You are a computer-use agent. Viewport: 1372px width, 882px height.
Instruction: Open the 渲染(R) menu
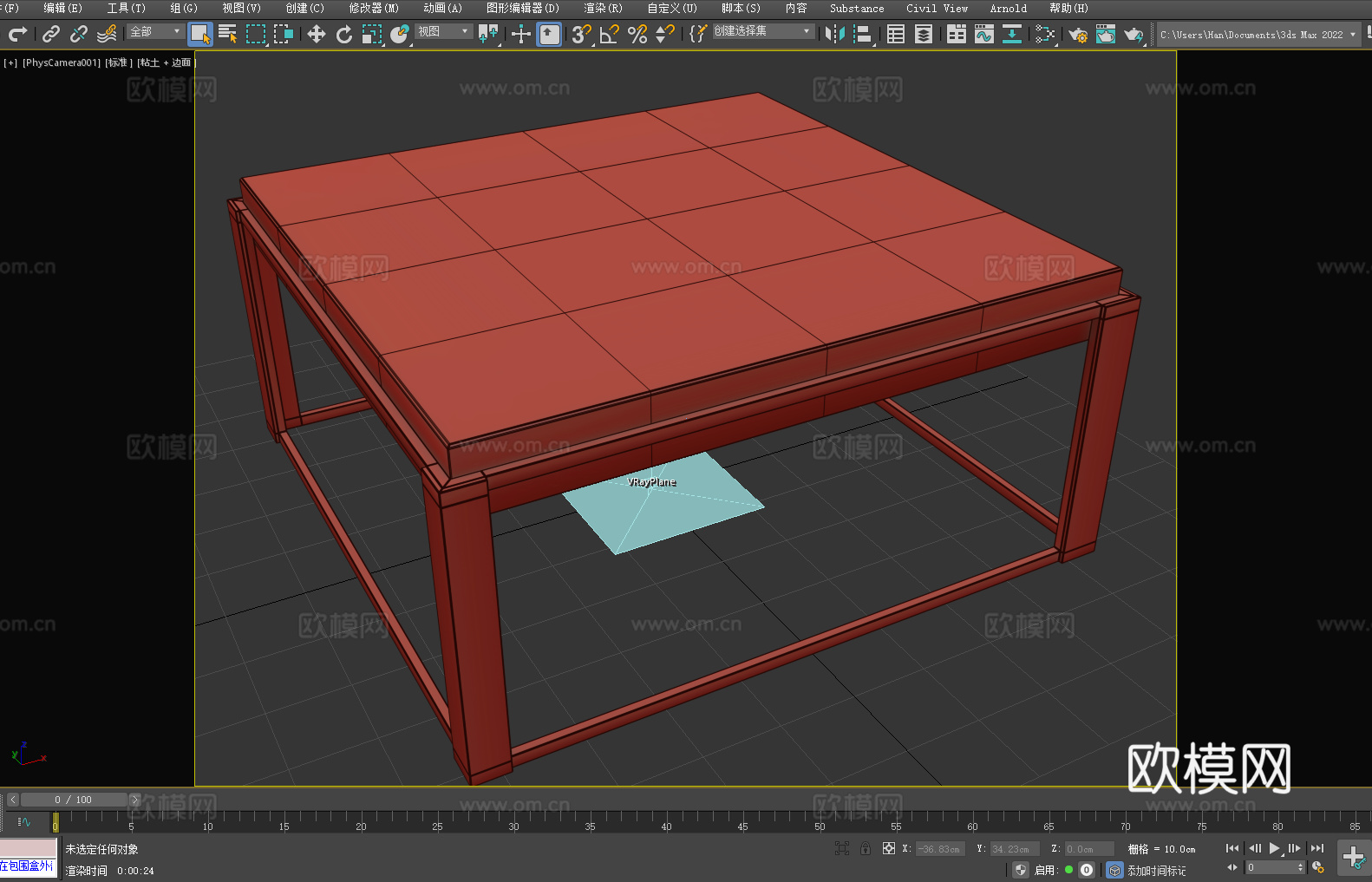(x=603, y=8)
